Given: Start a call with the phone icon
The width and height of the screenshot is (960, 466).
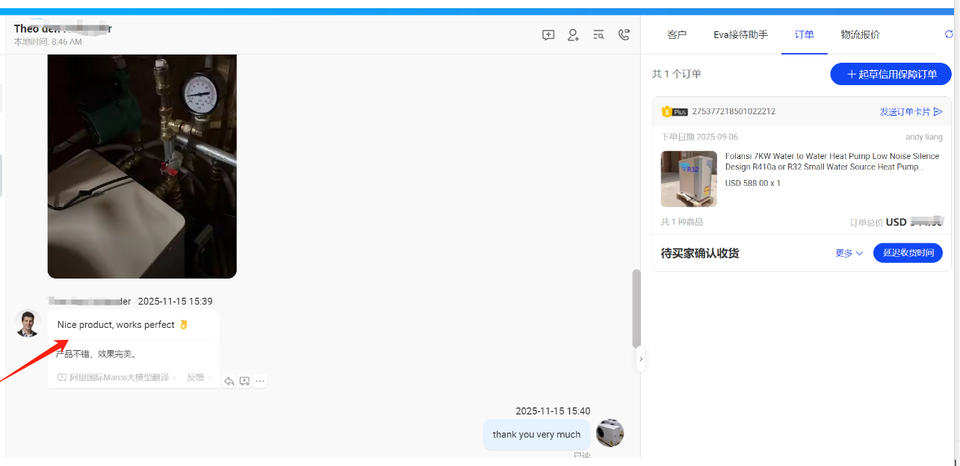Looking at the screenshot, I should pos(624,35).
